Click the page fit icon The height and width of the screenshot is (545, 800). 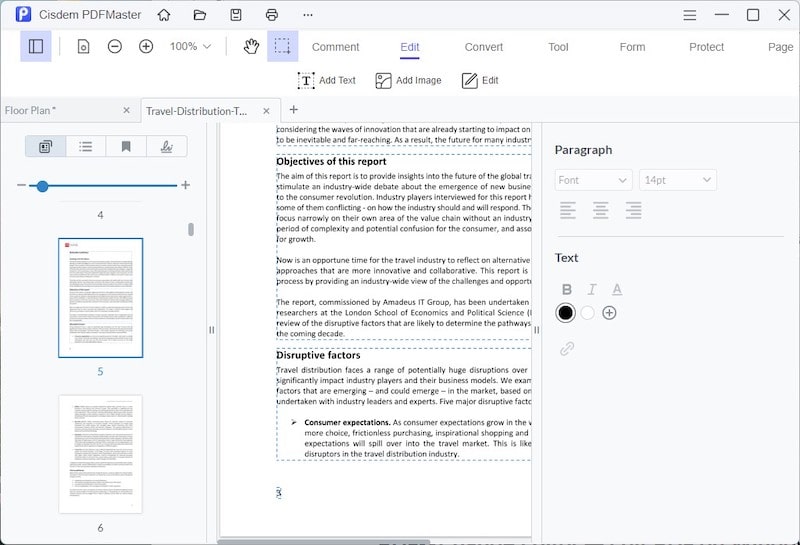click(83, 46)
